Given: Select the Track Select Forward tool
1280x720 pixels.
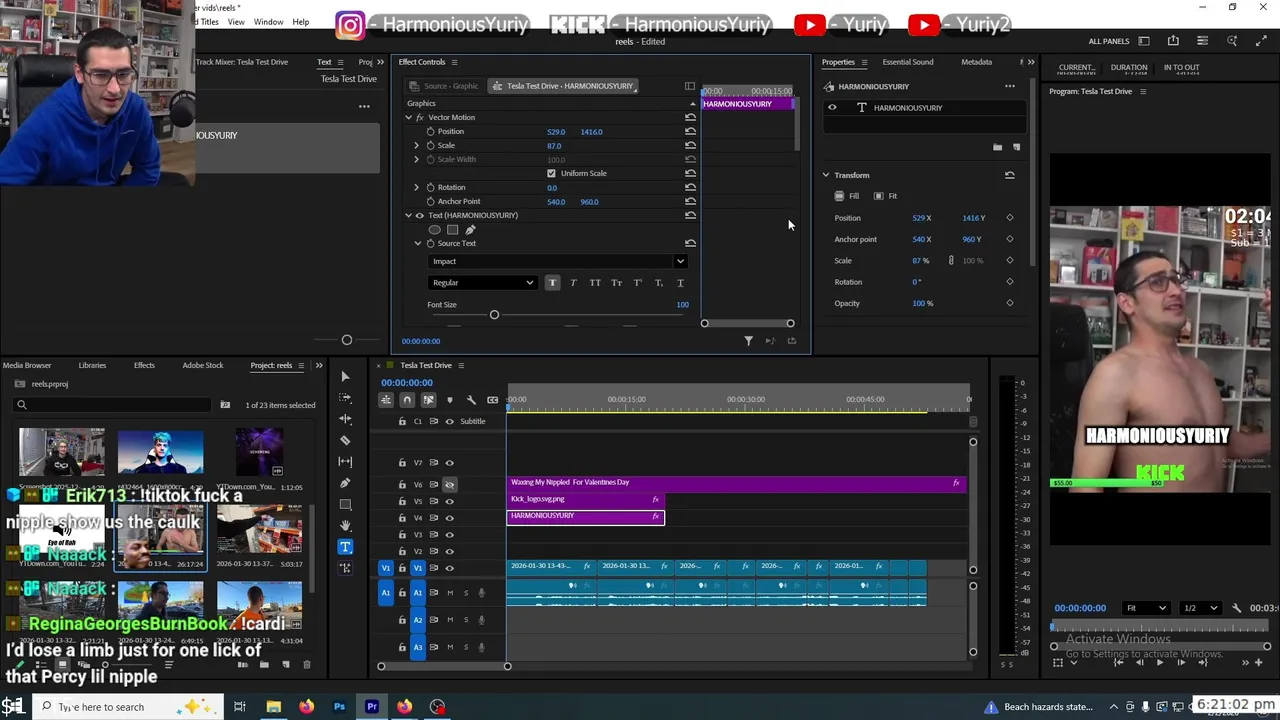Looking at the screenshot, I should pos(345,398).
